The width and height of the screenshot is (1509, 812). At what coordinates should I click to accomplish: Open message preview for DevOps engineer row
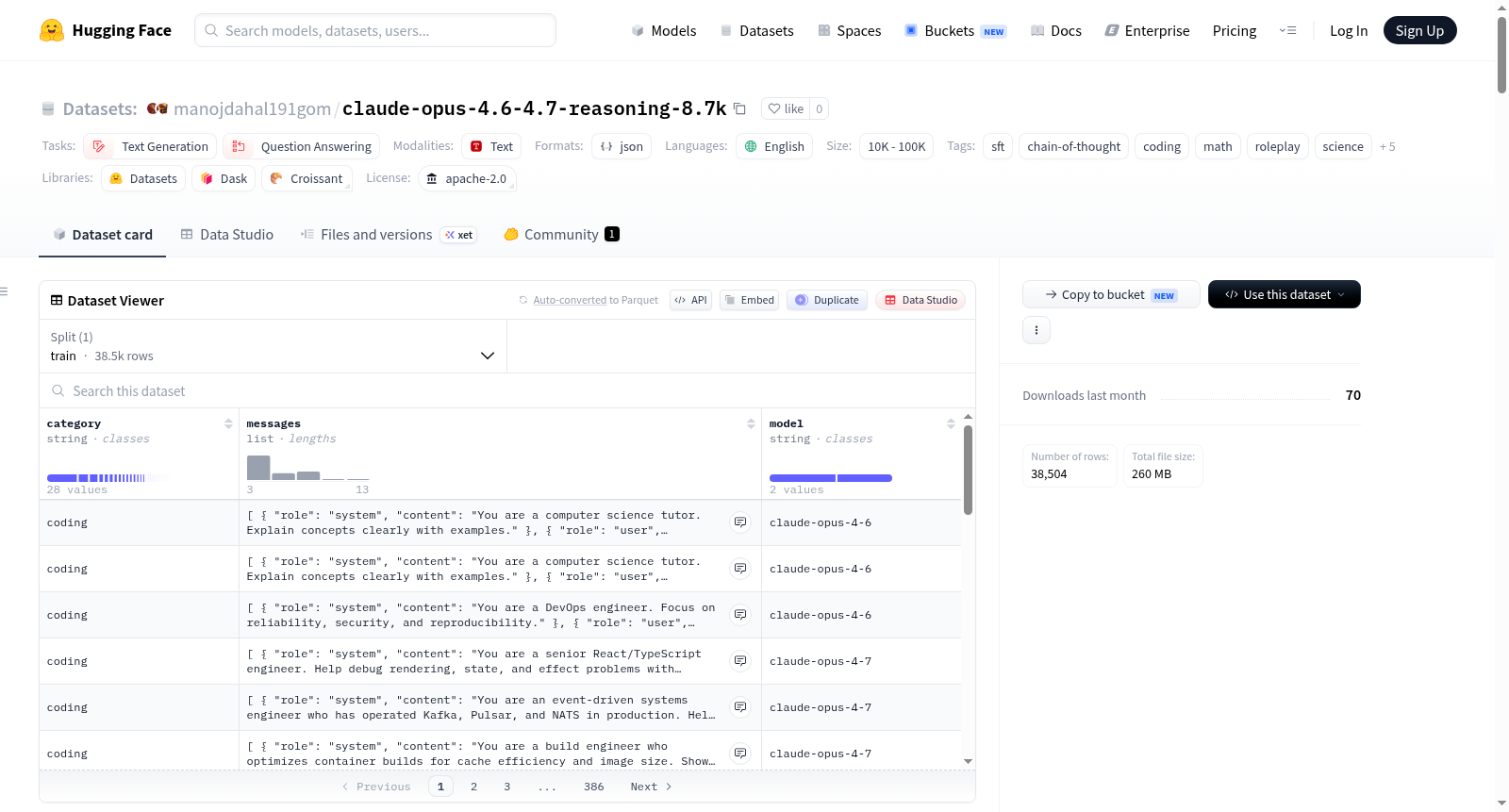click(x=740, y=614)
